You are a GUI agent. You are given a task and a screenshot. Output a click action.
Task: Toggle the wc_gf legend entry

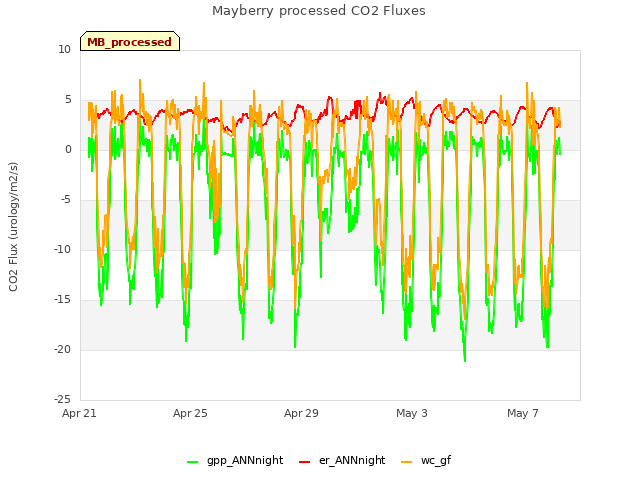[426, 460]
